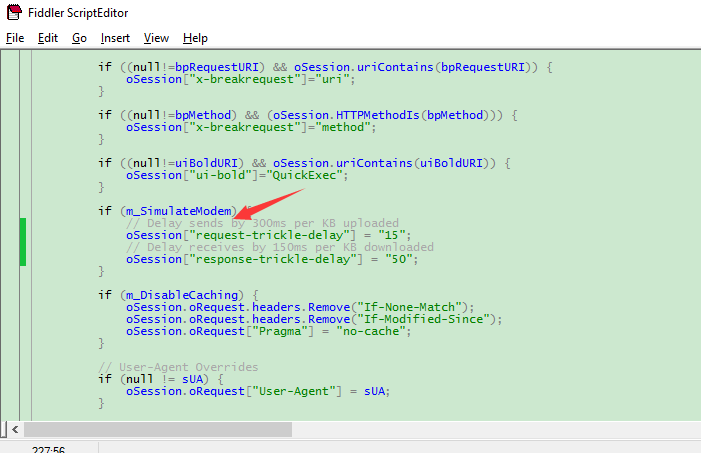Click the "ui-bold" key string
Screen dimensions: 701x453
220,175
